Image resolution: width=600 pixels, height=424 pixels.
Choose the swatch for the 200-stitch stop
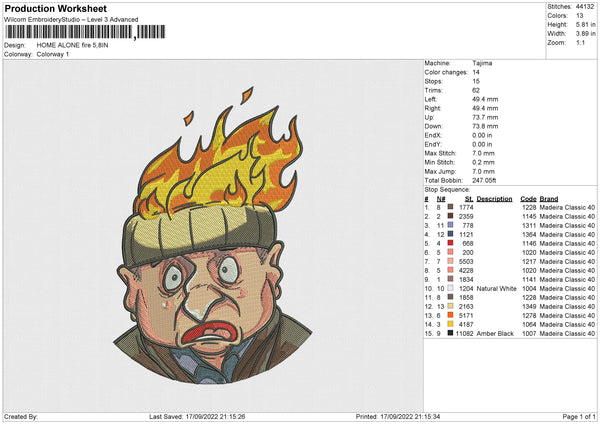pos(450,252)
